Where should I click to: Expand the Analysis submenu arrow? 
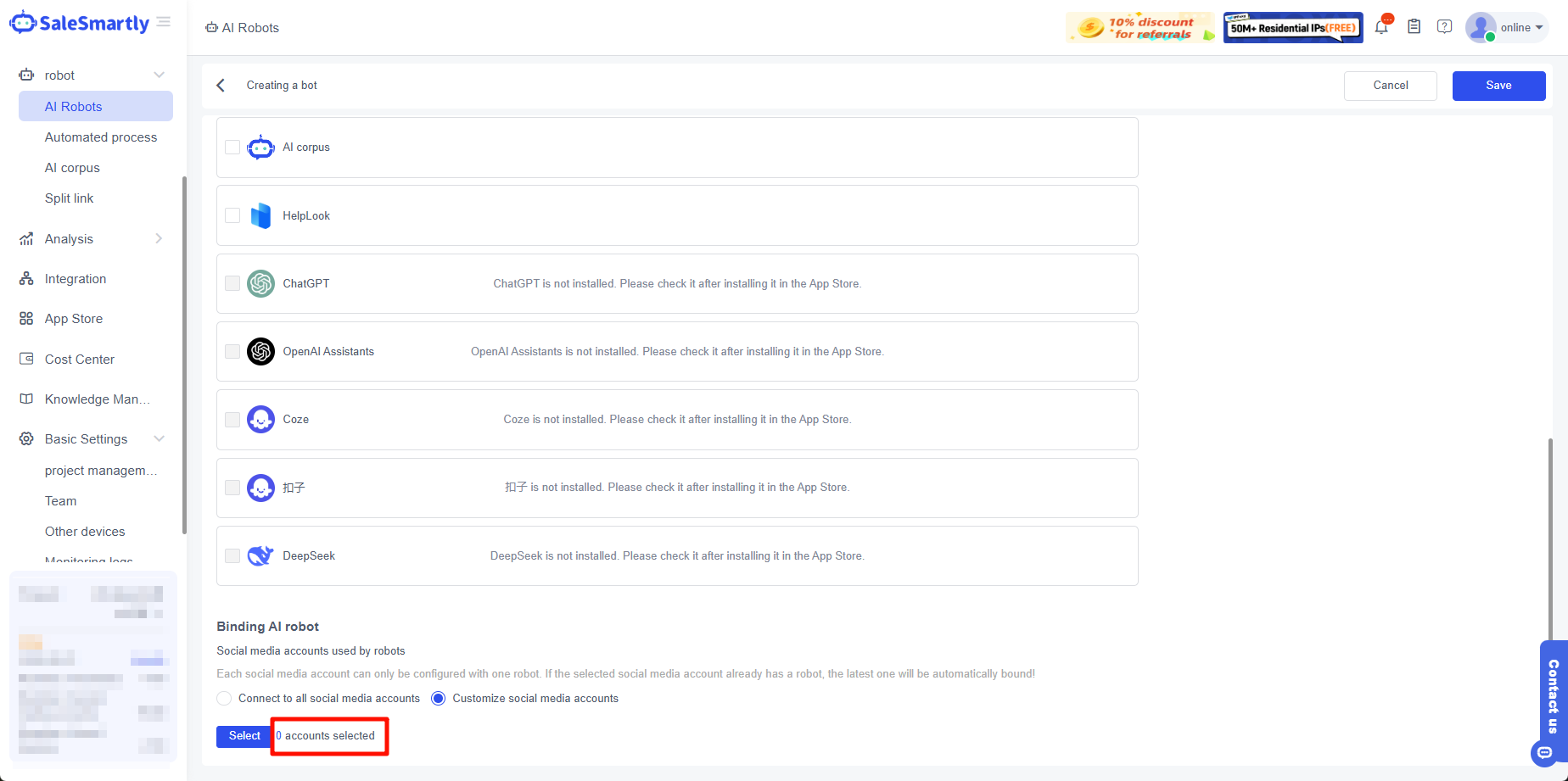(159, 239)
